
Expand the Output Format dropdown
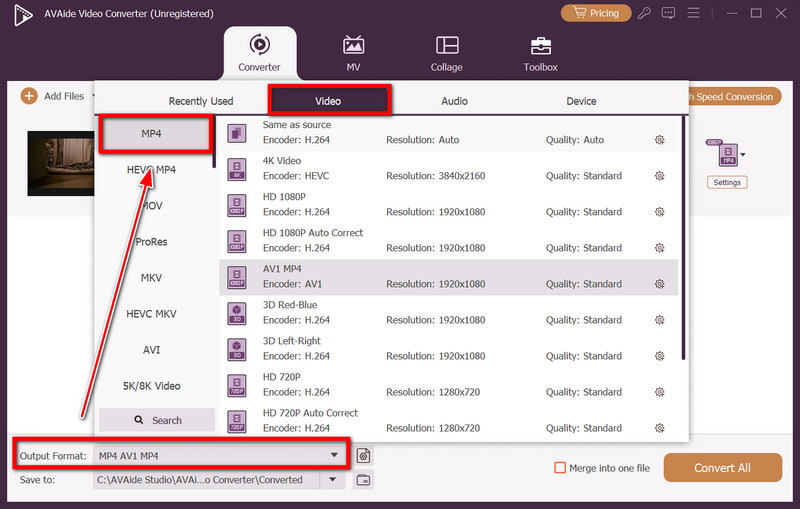click(334, 456)
